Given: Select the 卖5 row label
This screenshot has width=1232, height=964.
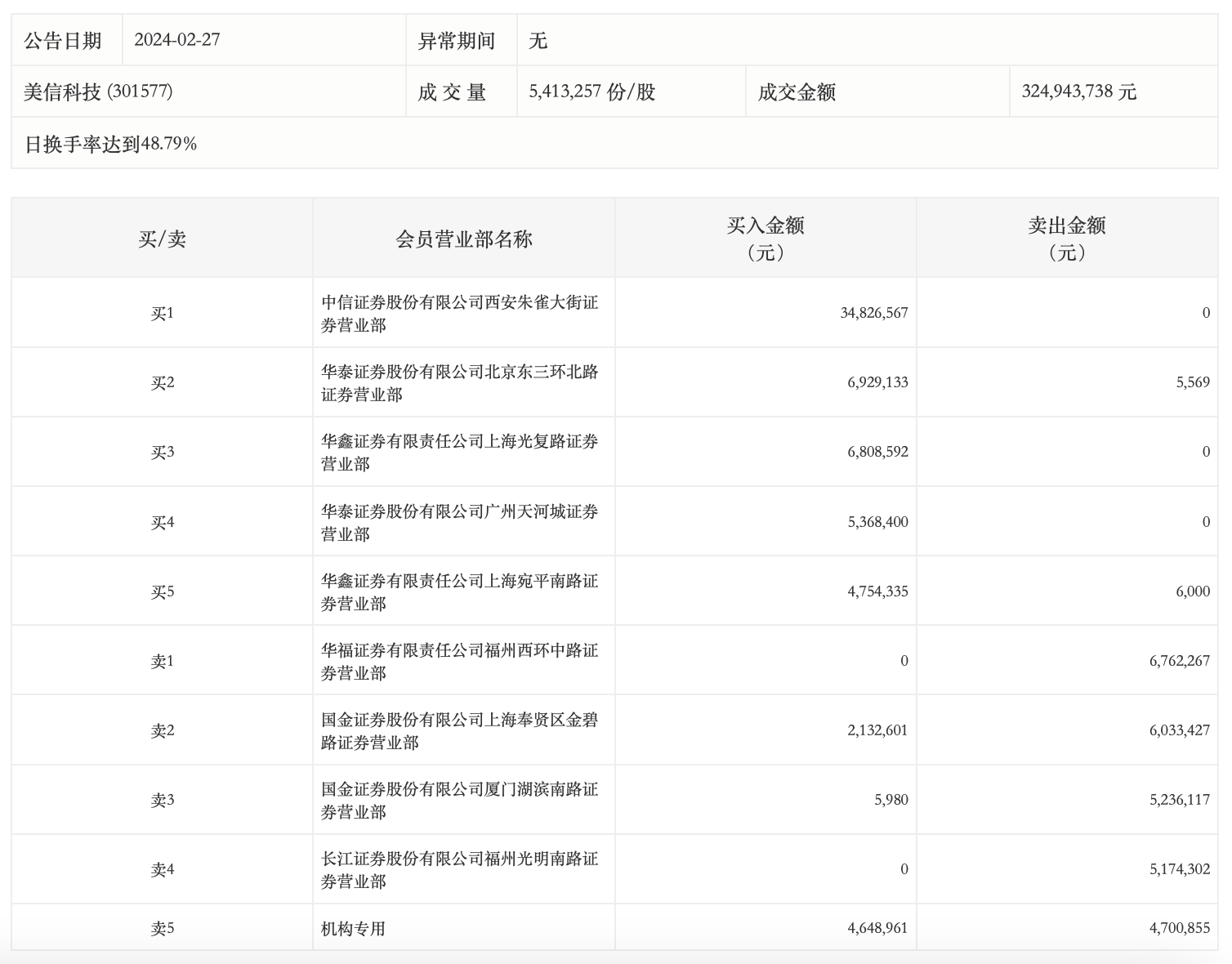Looking at the screenshot, I should tap(163, 928).
